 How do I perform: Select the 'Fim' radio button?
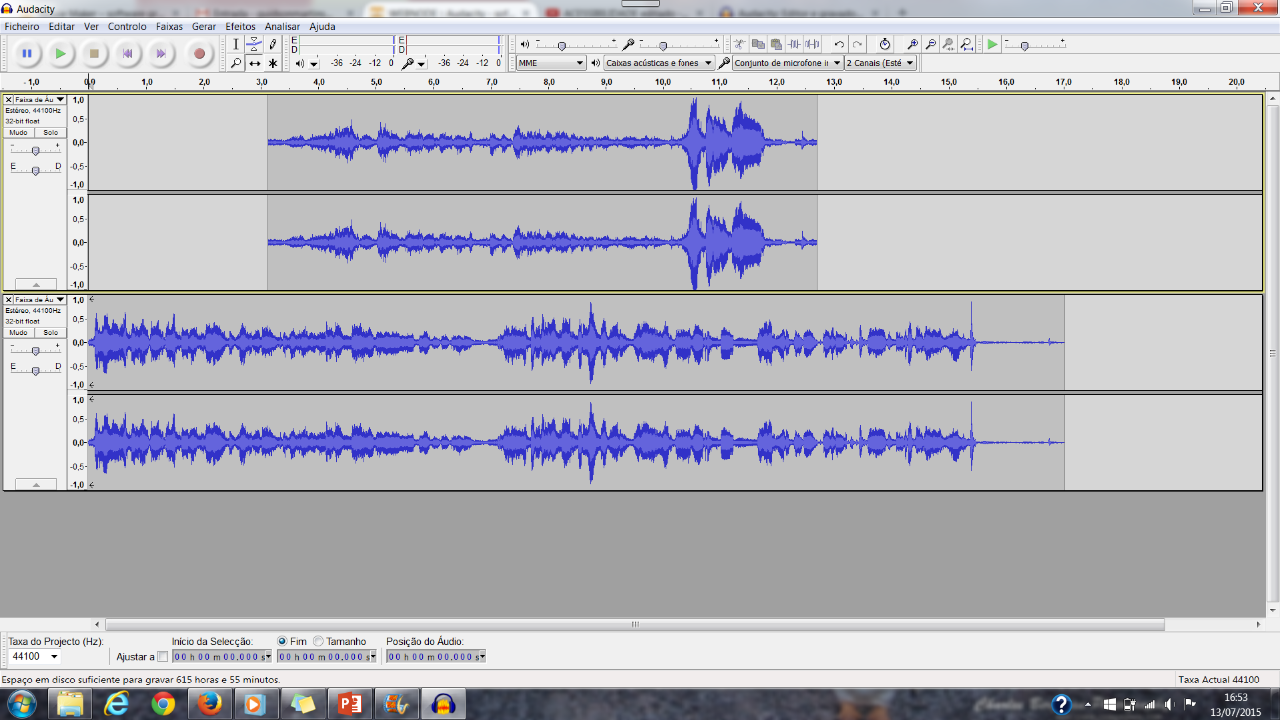coord(282,641)
